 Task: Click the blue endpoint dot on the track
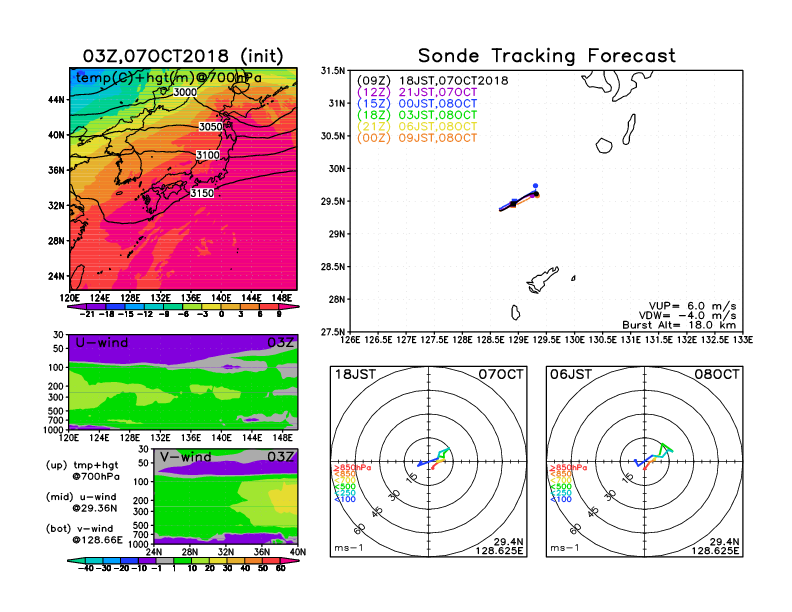coord(535,186)
